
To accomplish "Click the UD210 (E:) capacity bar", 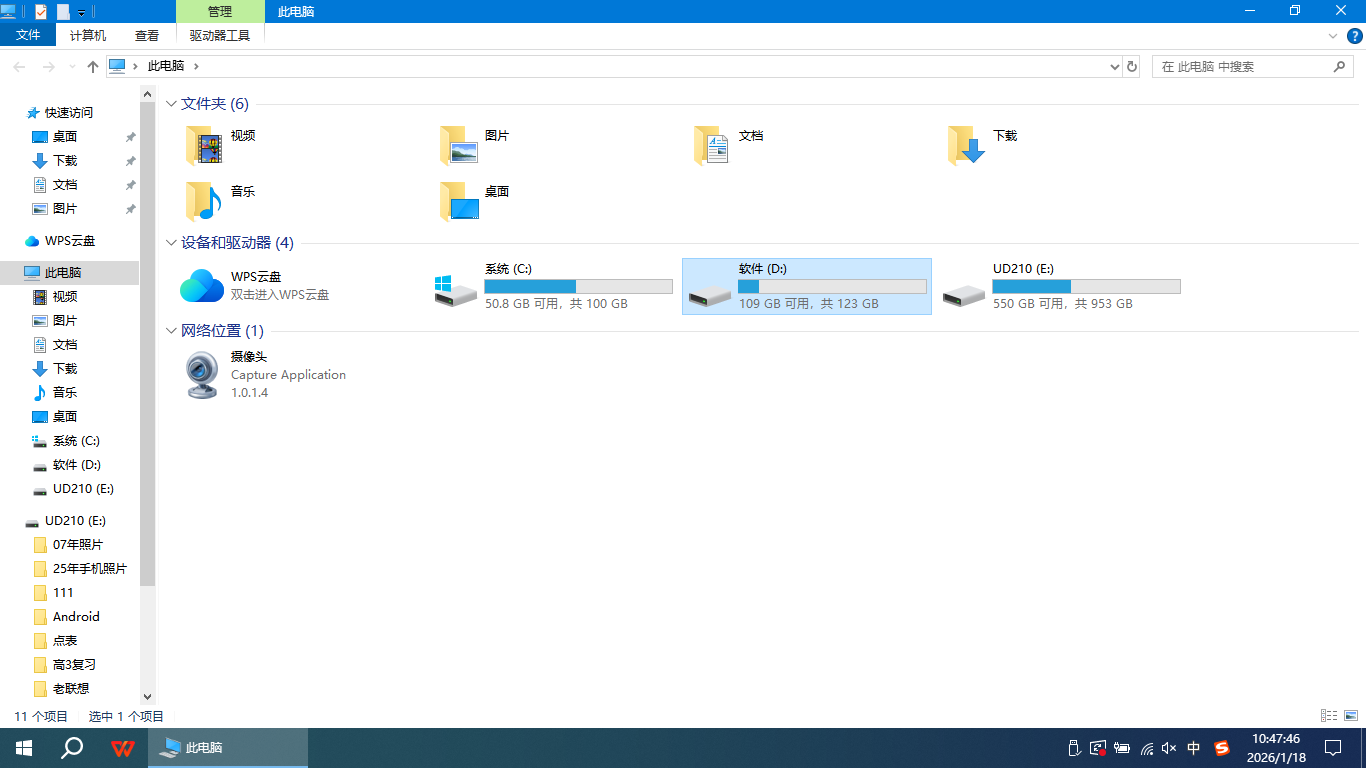I will click(1086, 287).
